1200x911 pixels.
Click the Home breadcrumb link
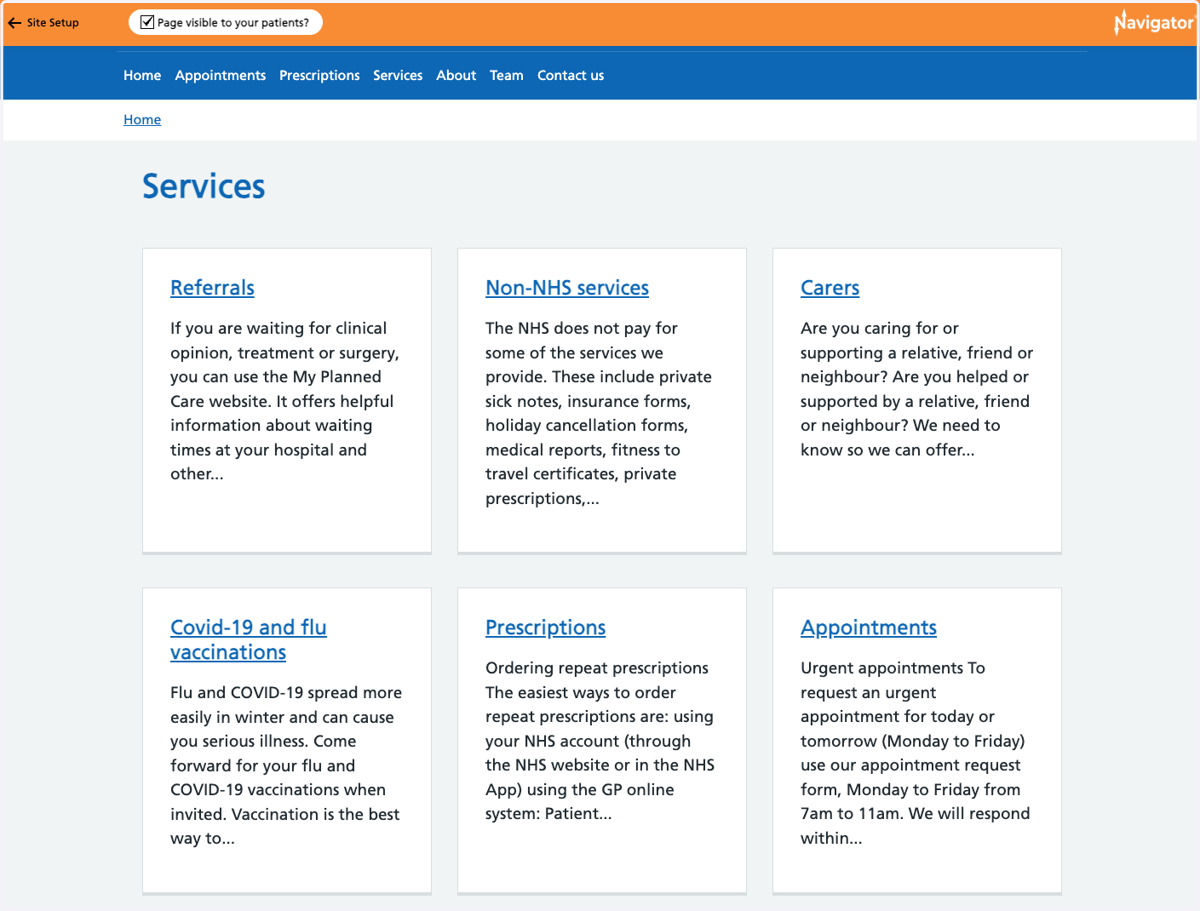pos(142,119)
